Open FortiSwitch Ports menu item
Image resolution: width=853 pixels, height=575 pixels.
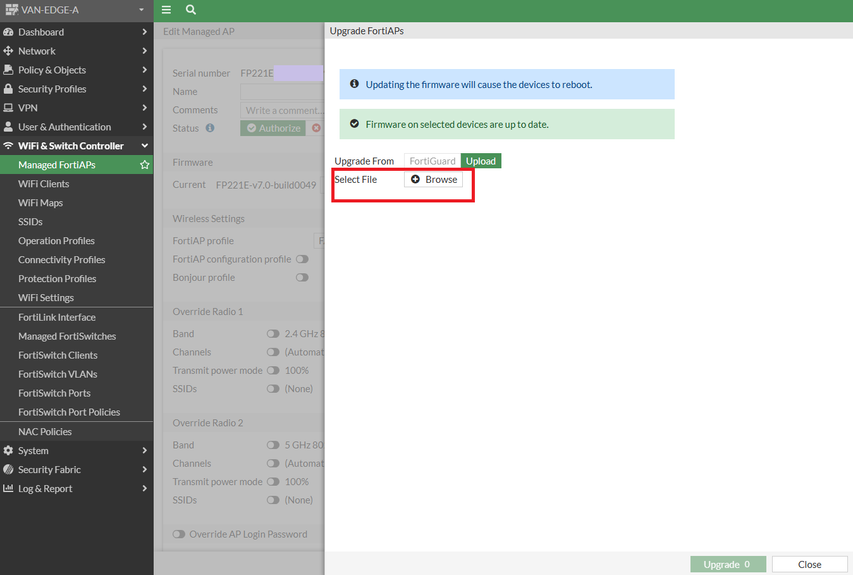(x=76, y=393)
